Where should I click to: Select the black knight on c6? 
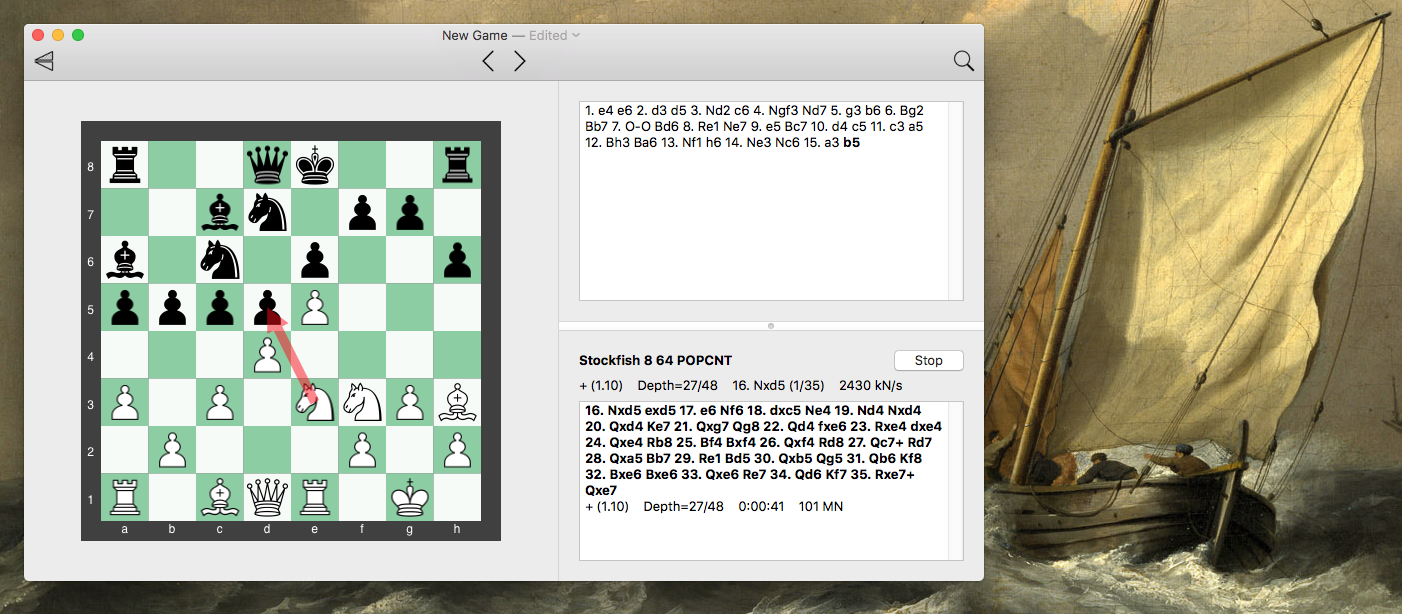[220, 260]
